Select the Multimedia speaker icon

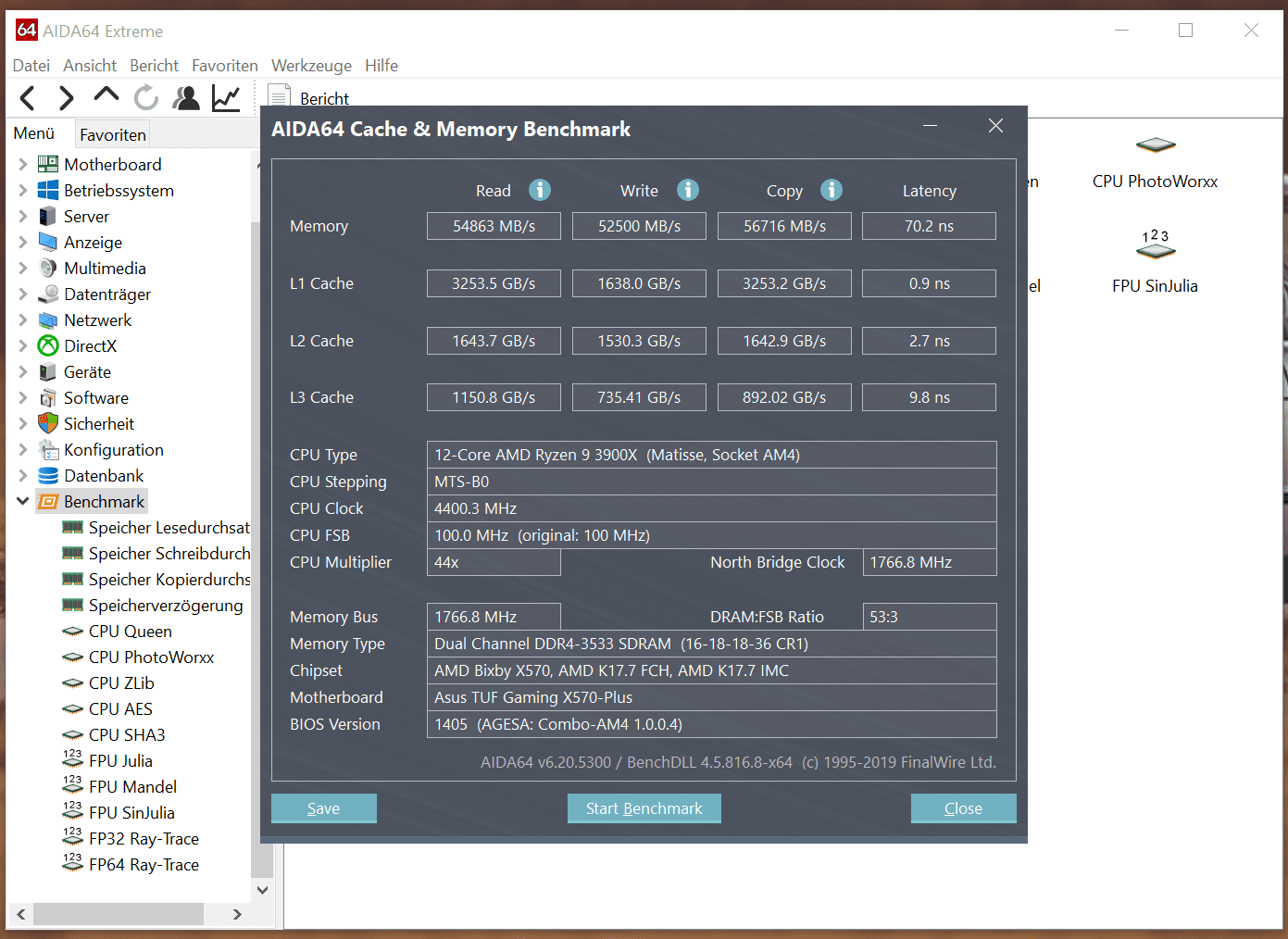pos(48,268)
